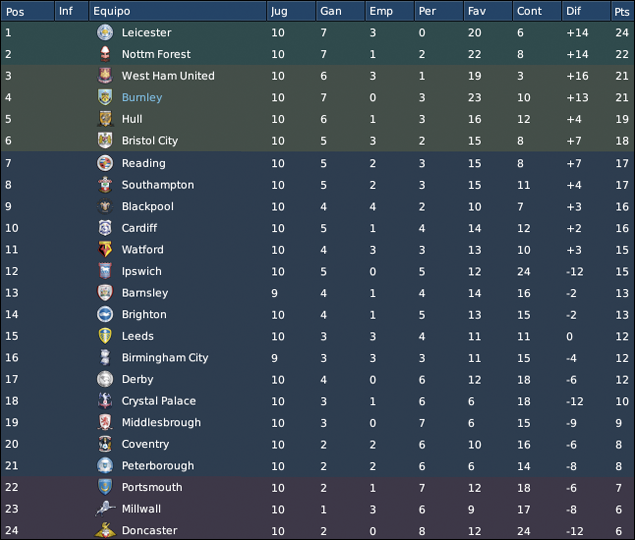635x540 pixels.
Task: Open the Burnley team link
Action: (x=142, y=97)
